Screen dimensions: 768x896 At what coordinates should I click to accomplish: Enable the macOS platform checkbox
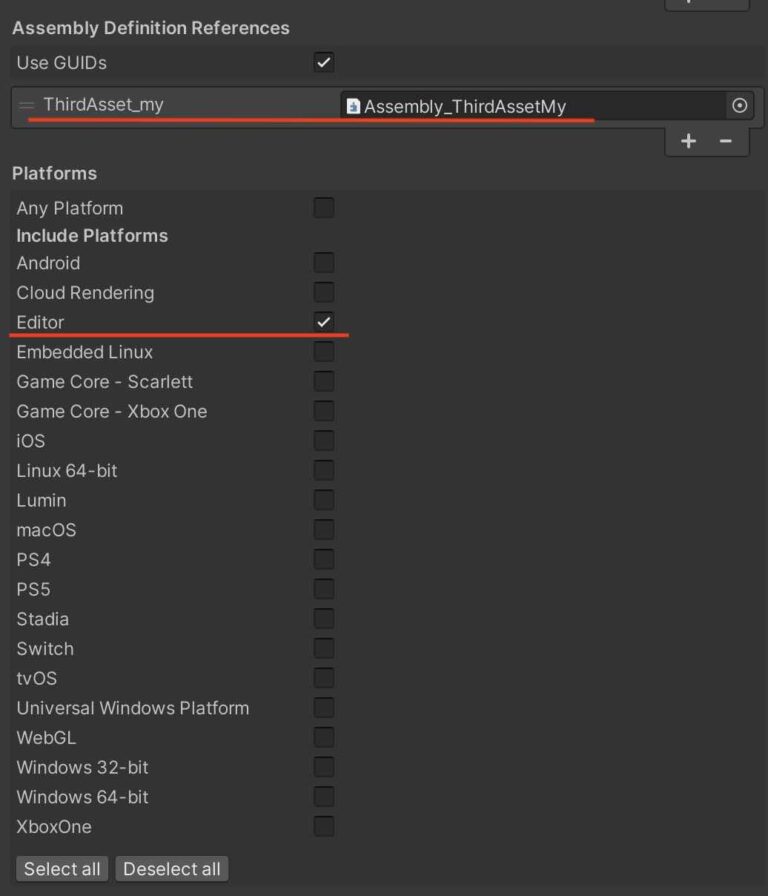point(322,529)
